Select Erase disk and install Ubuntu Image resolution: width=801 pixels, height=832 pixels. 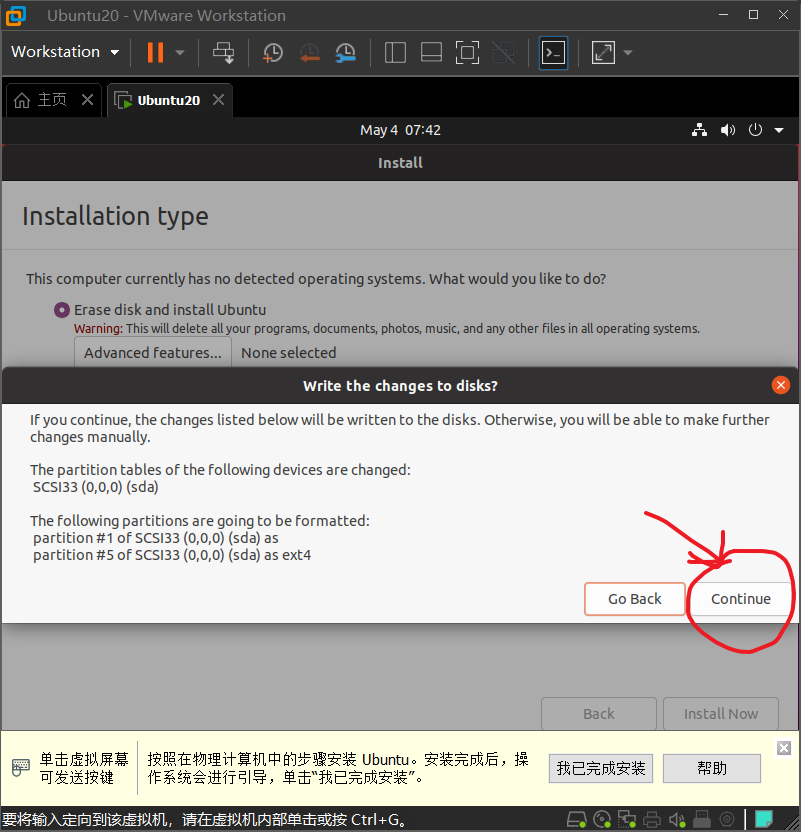click(62, 310)
